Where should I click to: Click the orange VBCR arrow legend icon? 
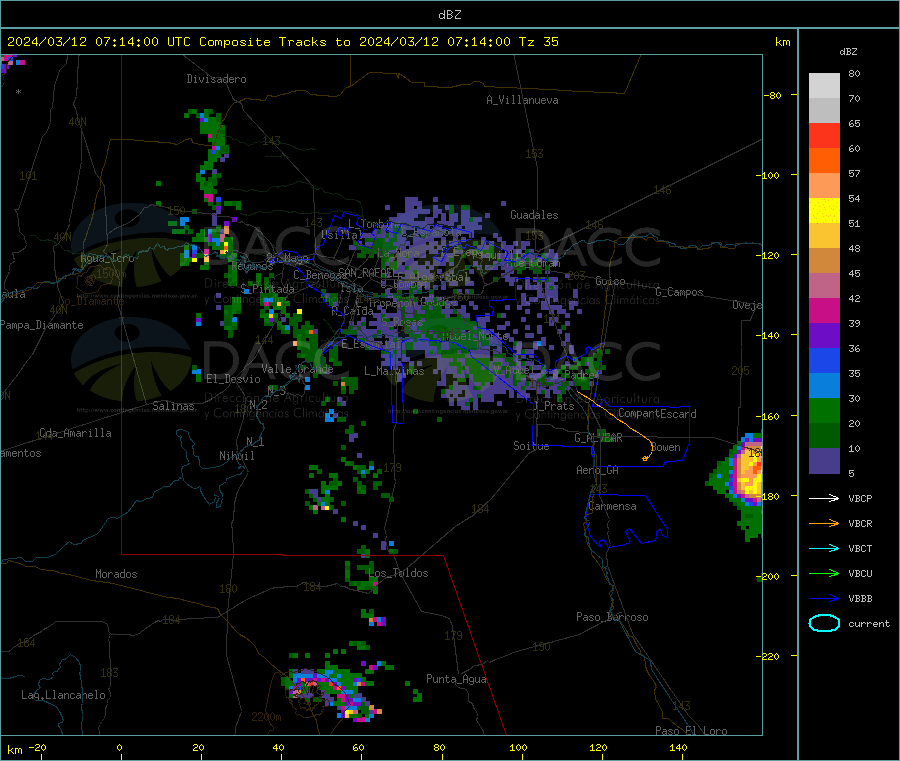pos(824,523)
